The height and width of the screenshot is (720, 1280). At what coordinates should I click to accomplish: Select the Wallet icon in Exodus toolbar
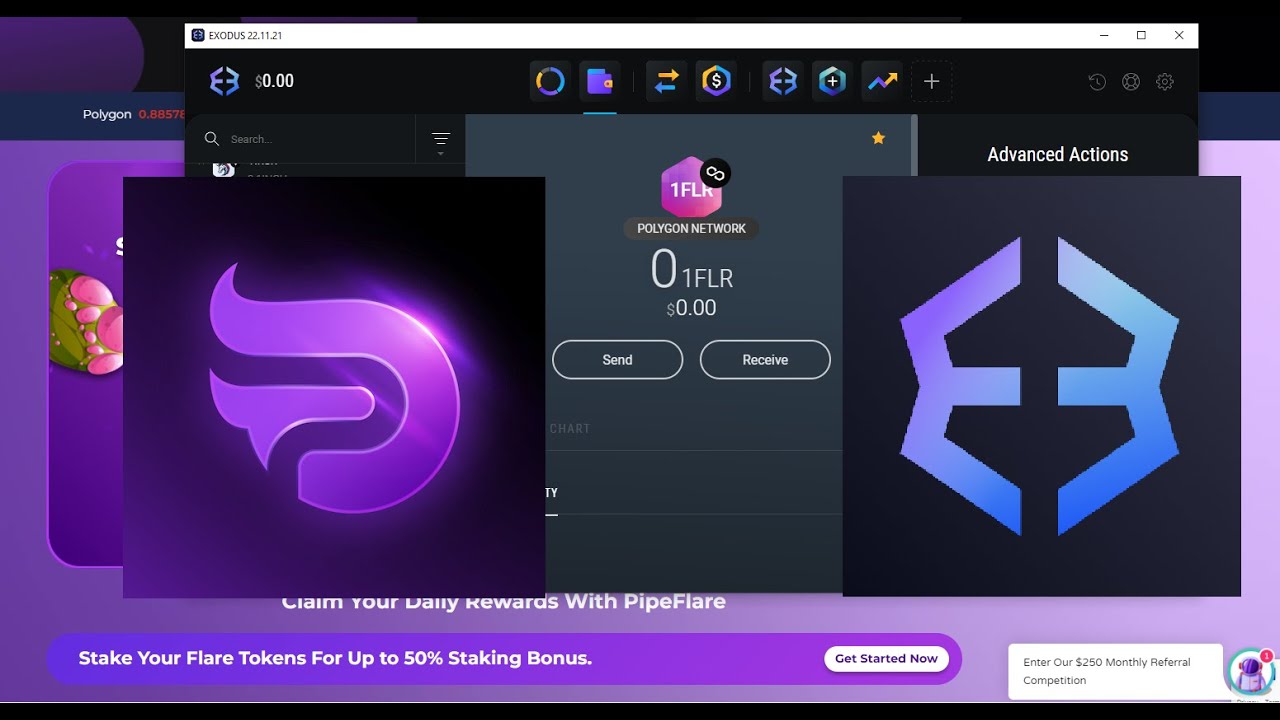pos(600,81)
